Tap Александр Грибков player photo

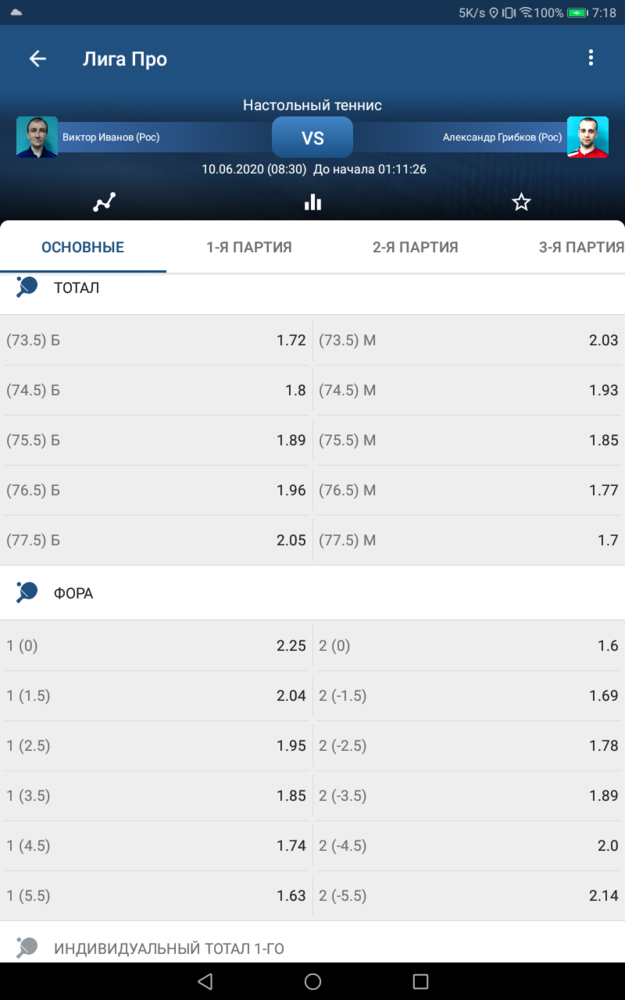click(587, 136)
